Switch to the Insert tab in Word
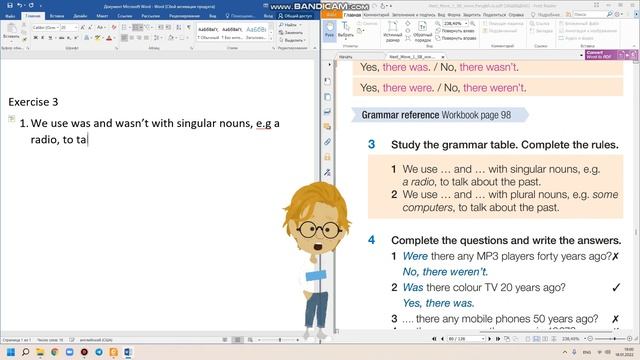This screenshot has width=640, height=360. coord(57,16)
